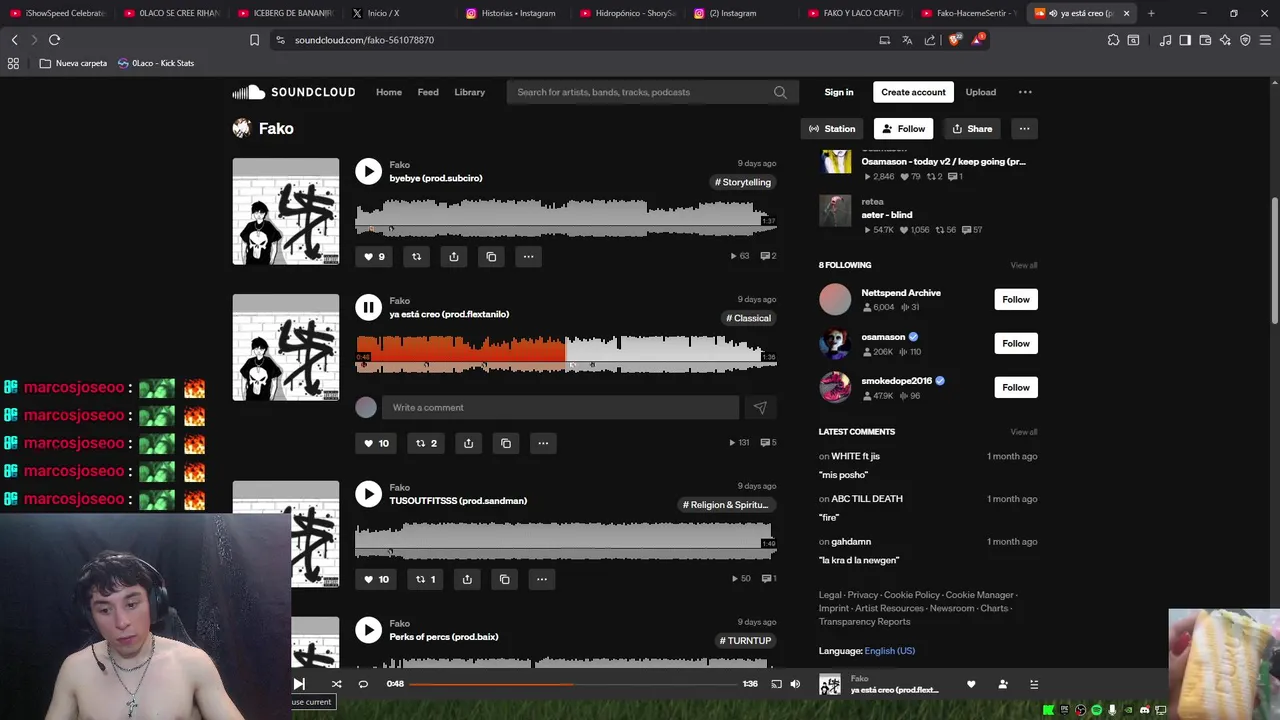Image resolution: width=1280 pixels, height=720 pixels.
Task: Open Osamason today v2 track link
Action: 943,161
